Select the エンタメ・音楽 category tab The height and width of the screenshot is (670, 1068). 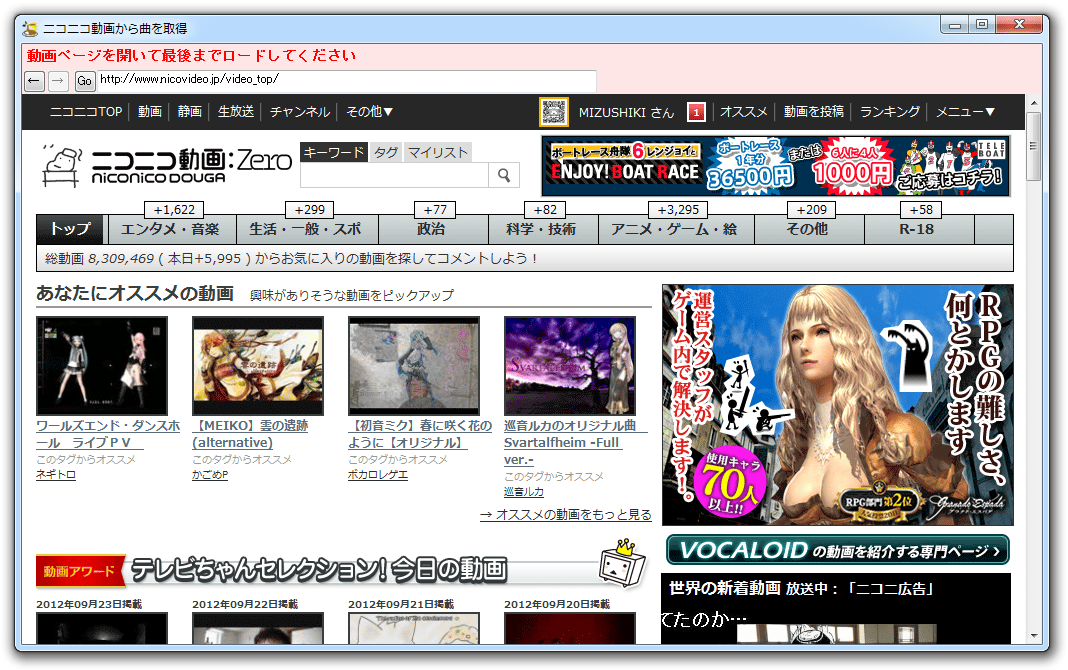click(x=170, y=229)
